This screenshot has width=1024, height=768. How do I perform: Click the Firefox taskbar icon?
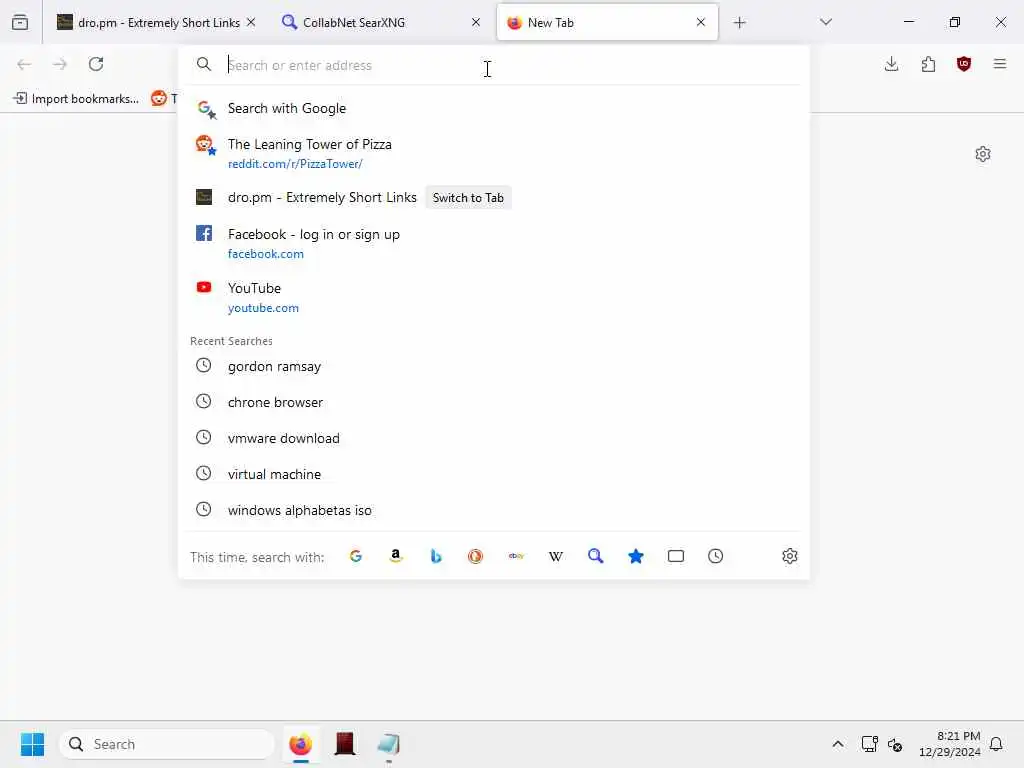tap(300, 744)
